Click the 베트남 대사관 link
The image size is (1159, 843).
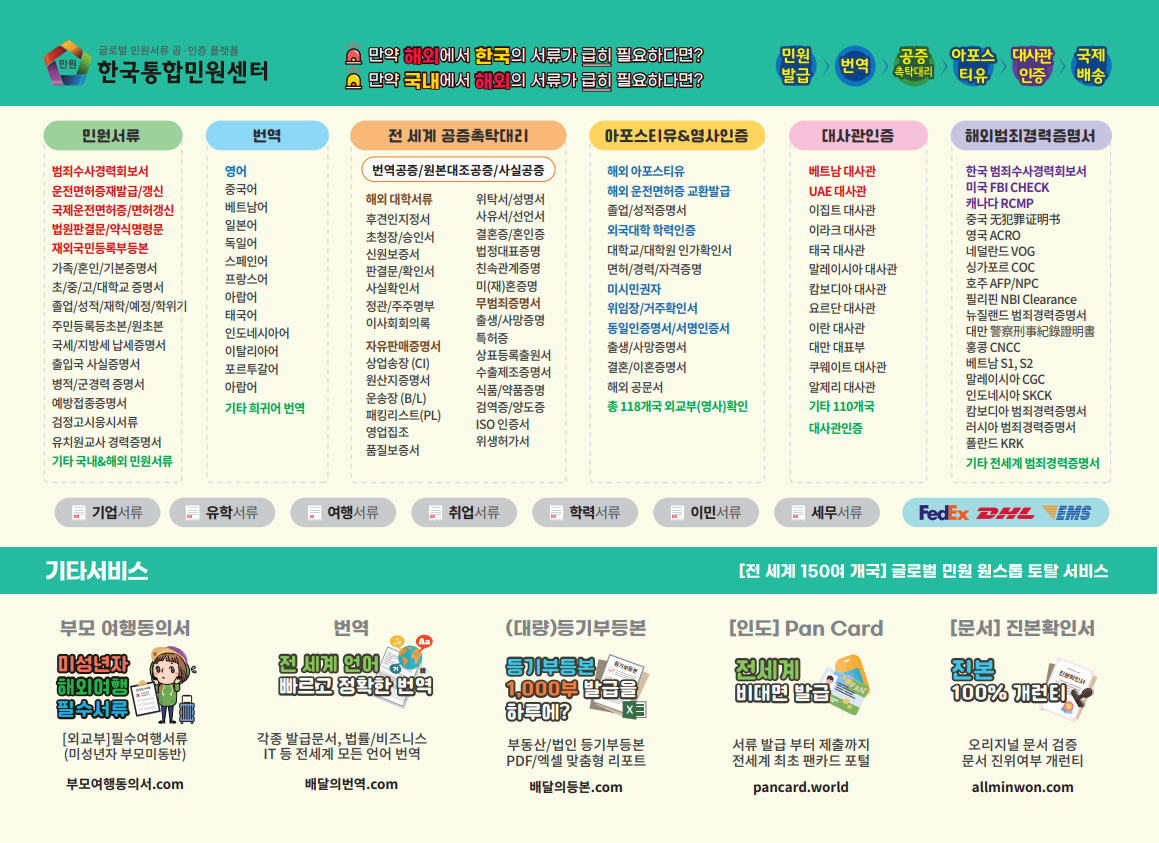(x=842, y=171)
